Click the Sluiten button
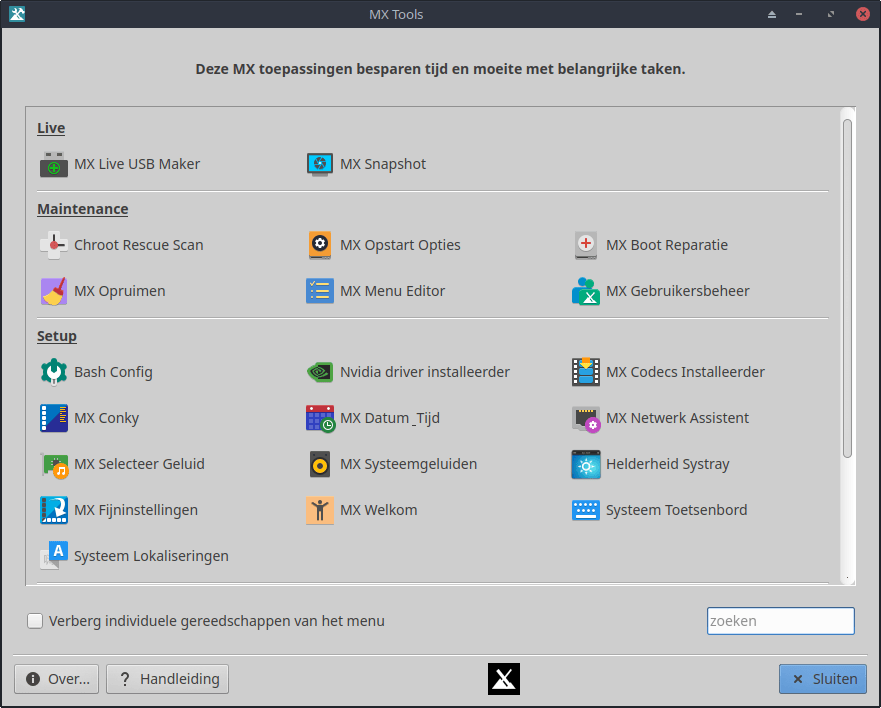881x708 pixels. (x=823, y=679)
